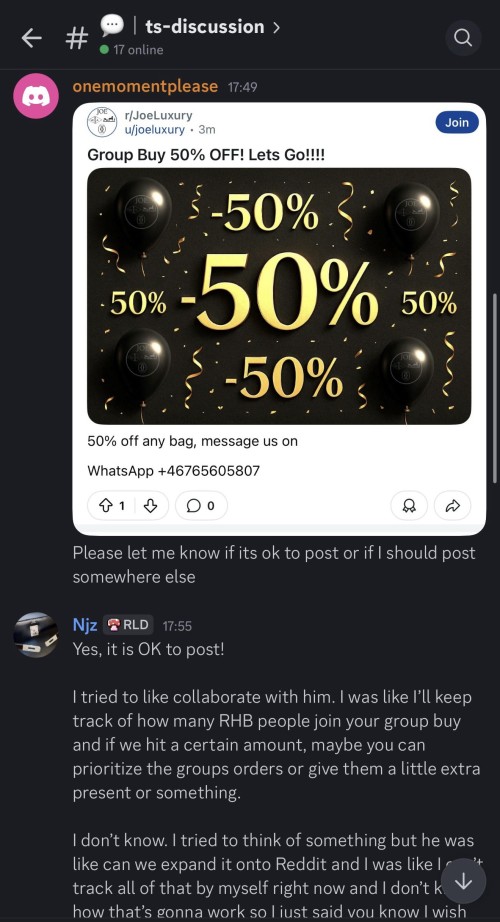This screenshot has height=922, width=500.
Task: Tap the thread speech bubble icon
Action: [x=112, y=25]
